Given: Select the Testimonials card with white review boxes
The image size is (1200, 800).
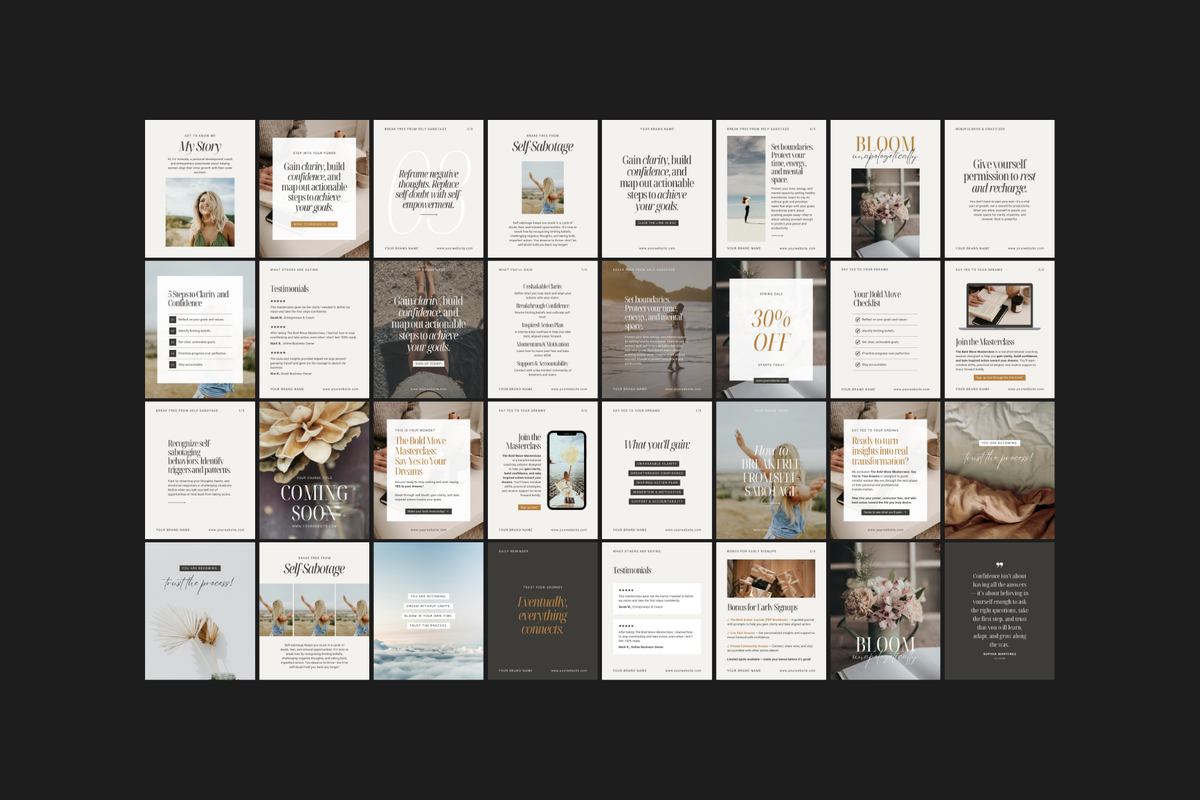Looking at the screenshot, I should [x=656, y=612].
